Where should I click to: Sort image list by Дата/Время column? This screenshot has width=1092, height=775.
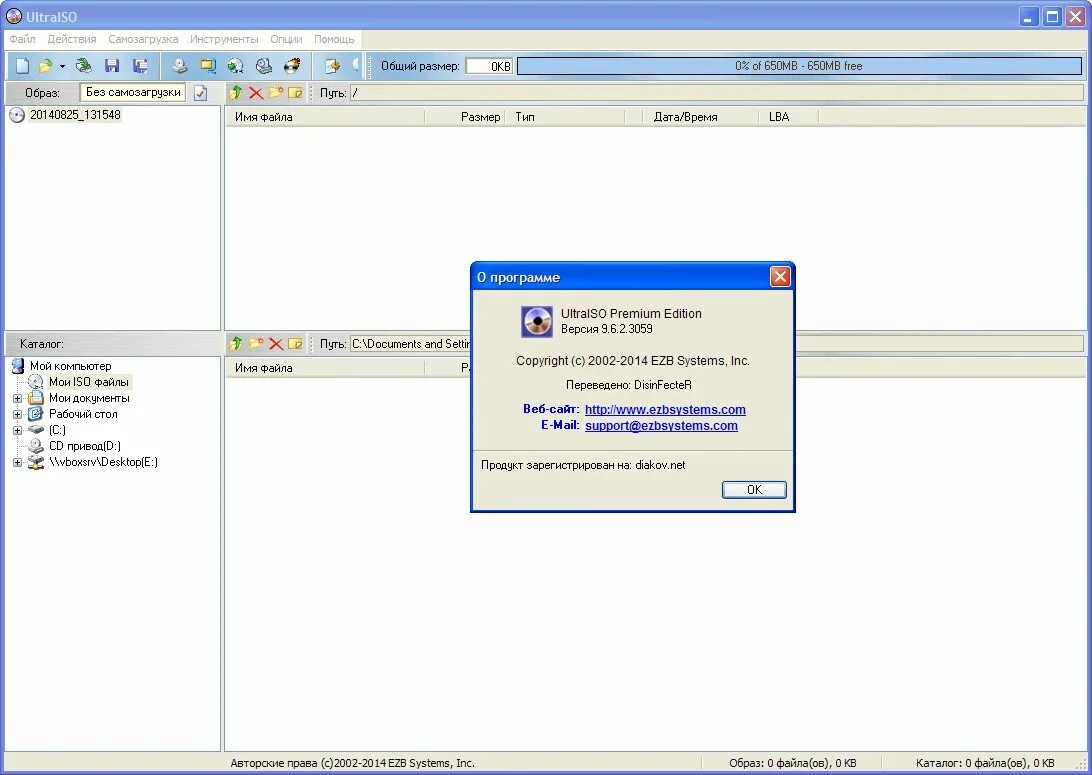pyautogui.click(x=701, y=117)
